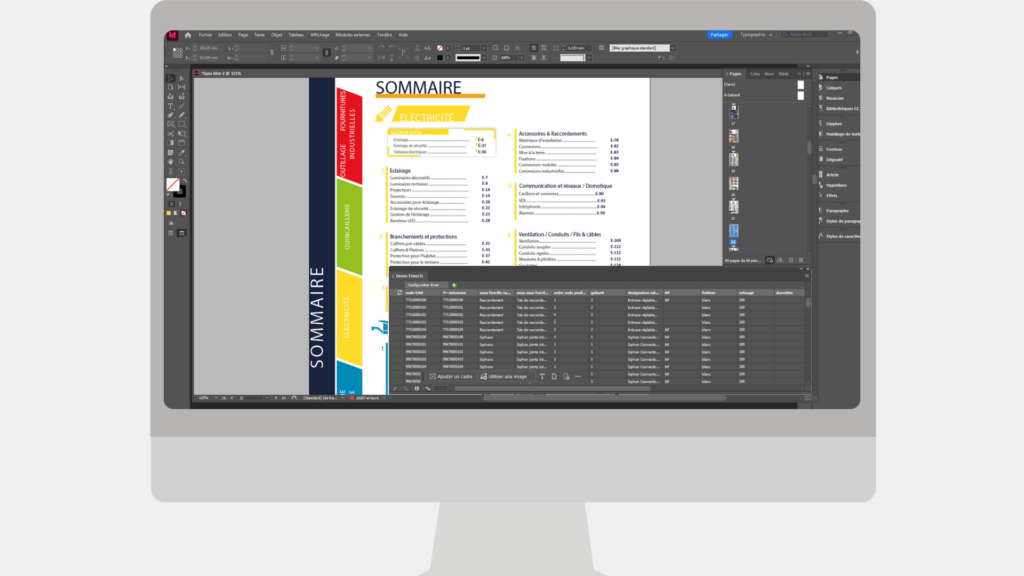The width and height of the screenshot is (1024, 576).
Task: Select the Line tool
Action: 182,106
